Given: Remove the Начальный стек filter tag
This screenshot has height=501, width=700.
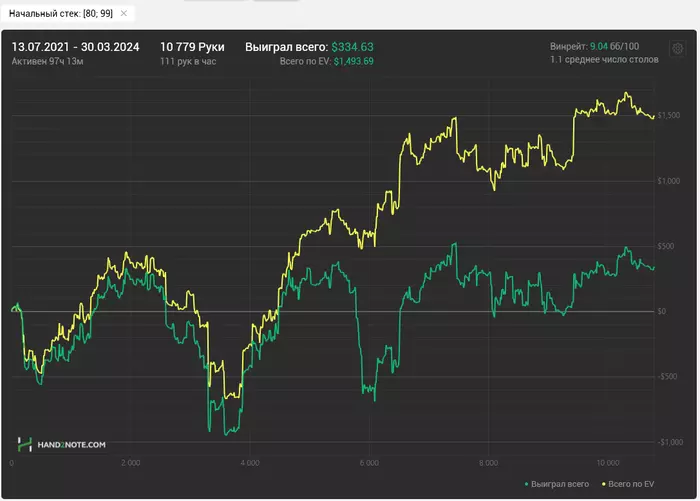Looking at the screenshot, I should (124, 14).
